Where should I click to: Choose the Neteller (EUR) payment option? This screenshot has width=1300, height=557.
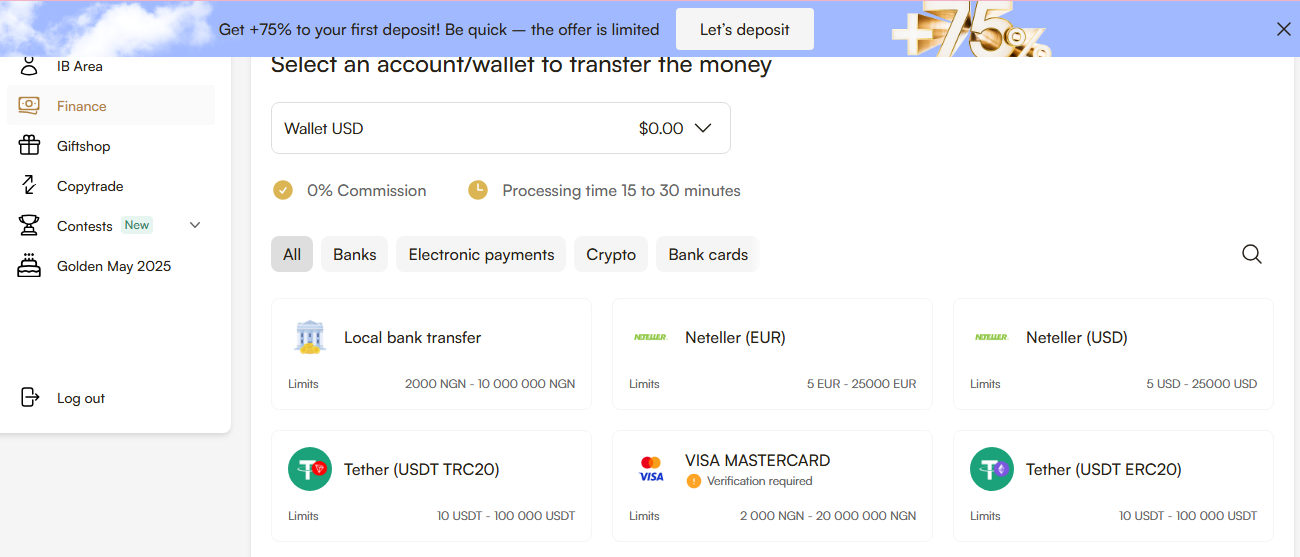(x=772, y=354)
